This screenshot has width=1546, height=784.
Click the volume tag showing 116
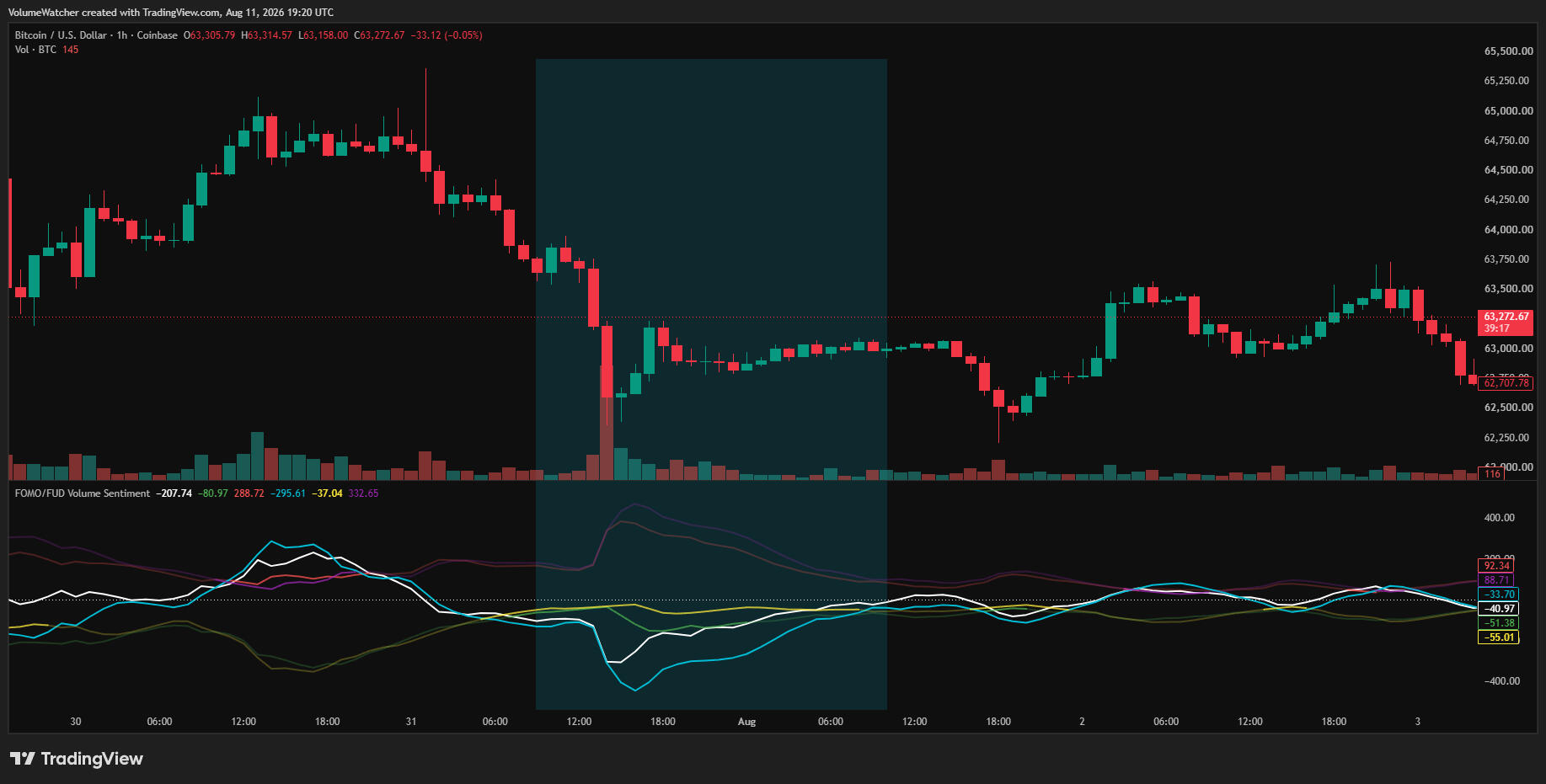[1492, 474]
